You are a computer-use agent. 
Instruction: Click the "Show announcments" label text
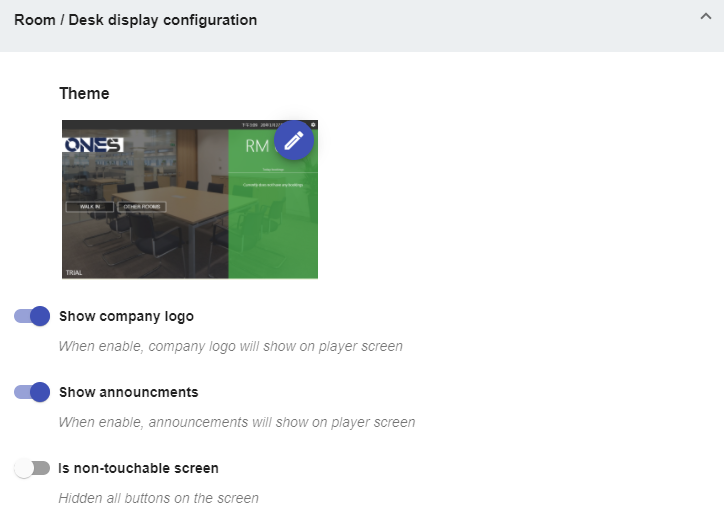(x=128, y=392)
